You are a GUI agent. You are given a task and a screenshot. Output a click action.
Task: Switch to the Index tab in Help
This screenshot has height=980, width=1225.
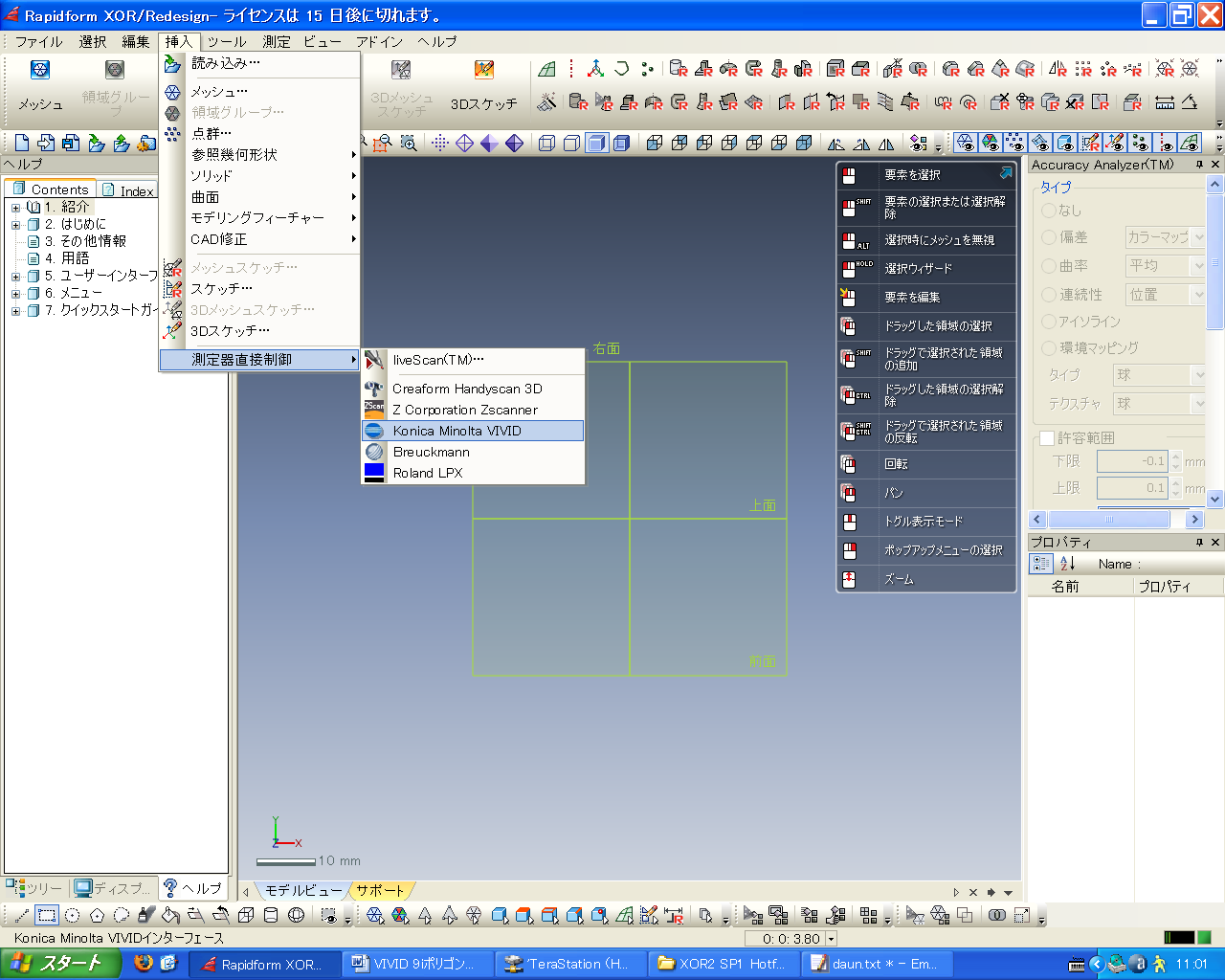pyautogui.click(x=127, y=190)
